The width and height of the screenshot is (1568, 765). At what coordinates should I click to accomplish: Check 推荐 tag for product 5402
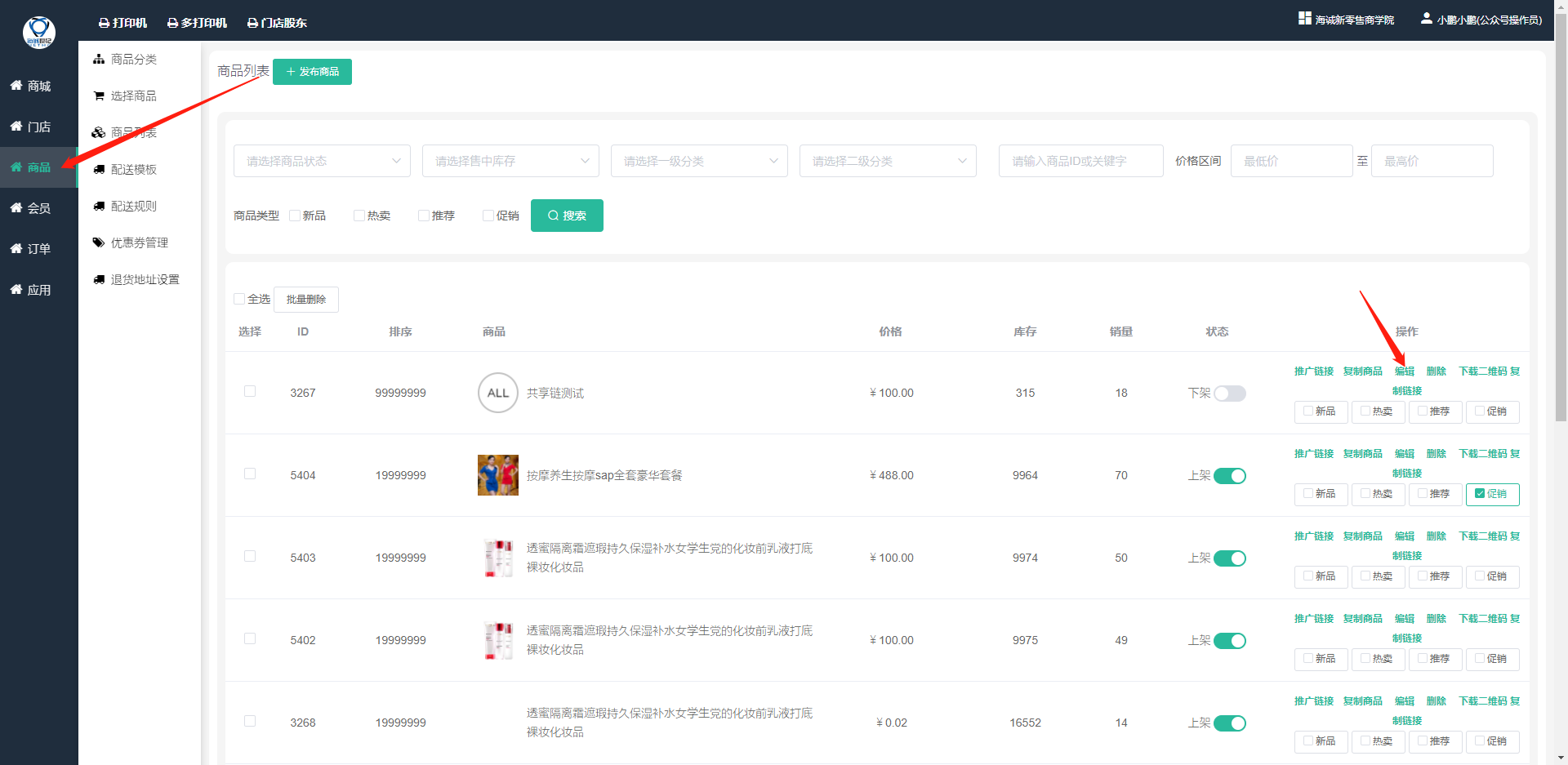pos(1435,659)
